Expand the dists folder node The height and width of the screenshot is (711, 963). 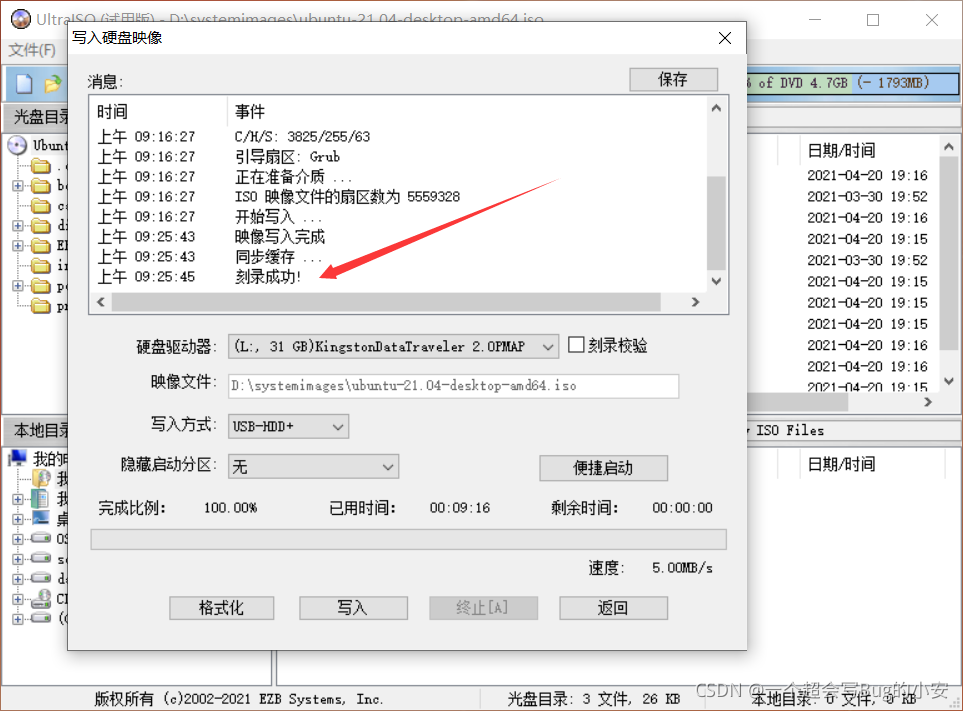[x=18, y=225]
